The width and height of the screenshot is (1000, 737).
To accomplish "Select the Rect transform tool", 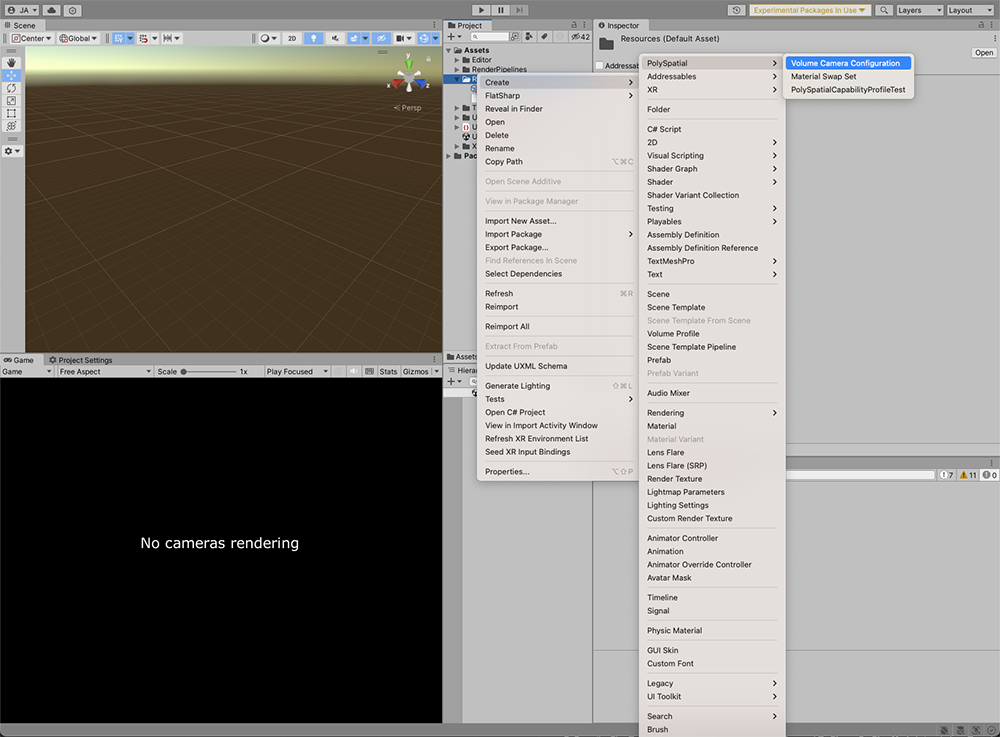I will pyautogui.click(x=11, y=114).
